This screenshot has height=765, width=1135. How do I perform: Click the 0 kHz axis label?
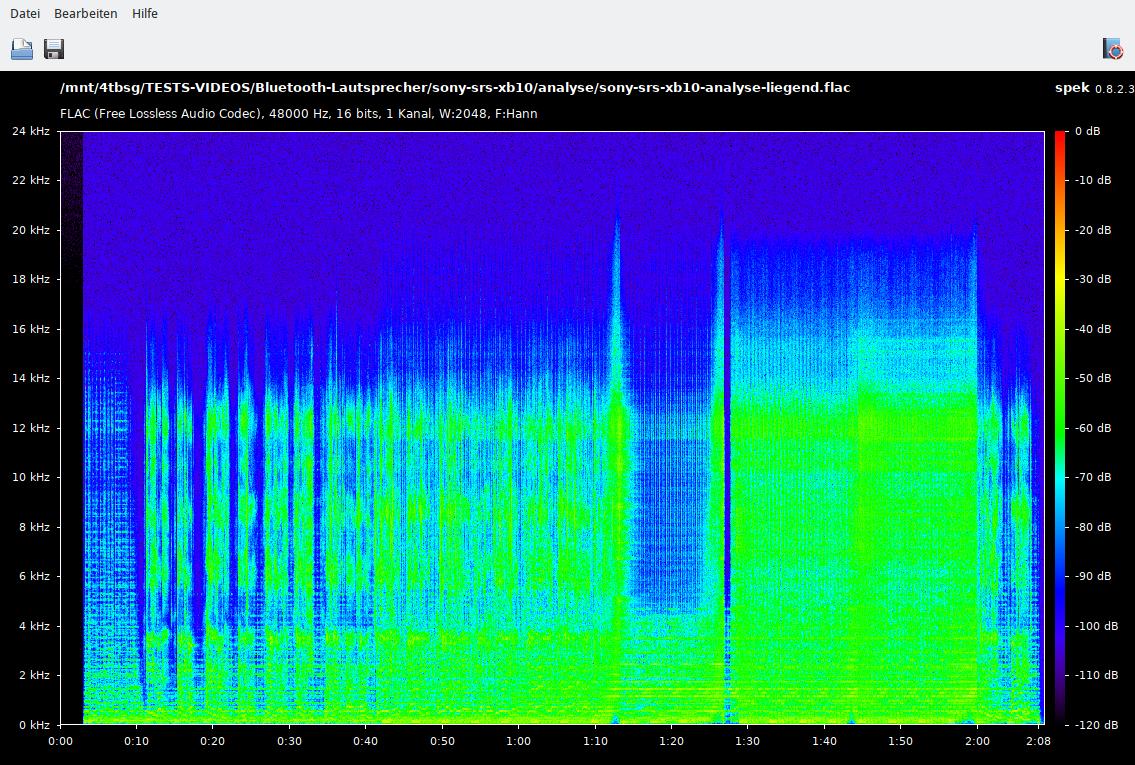(x=34, y=725)
